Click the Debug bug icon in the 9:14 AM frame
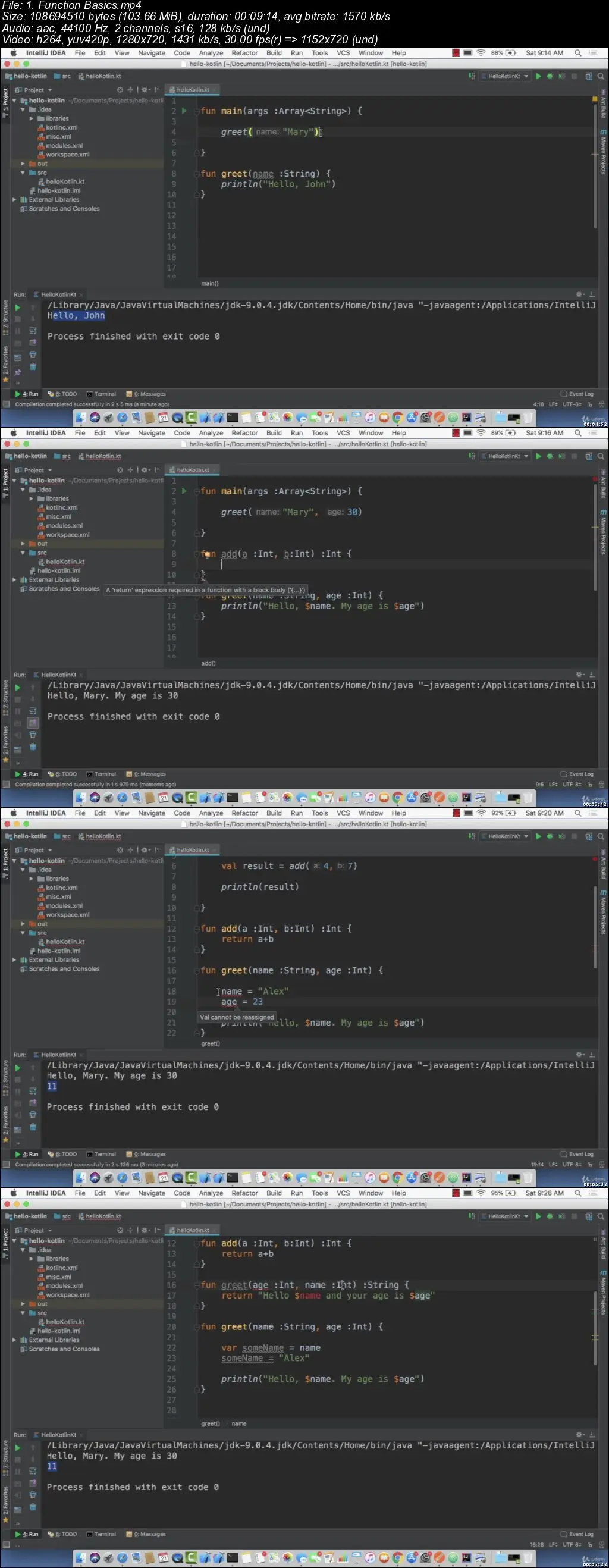This screenshot has width=609, height=1568. (550, 76)
